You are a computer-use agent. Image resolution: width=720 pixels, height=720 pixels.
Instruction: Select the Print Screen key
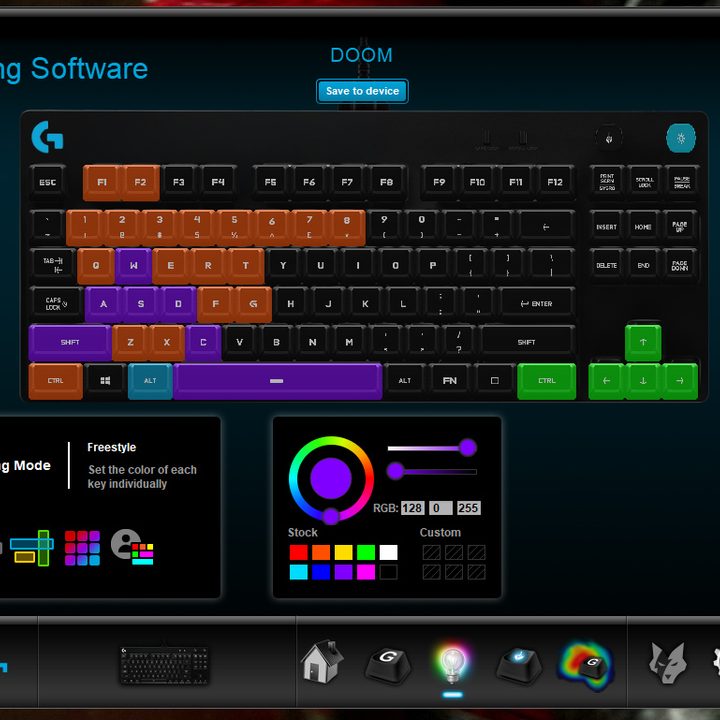[x=607, y=182]
